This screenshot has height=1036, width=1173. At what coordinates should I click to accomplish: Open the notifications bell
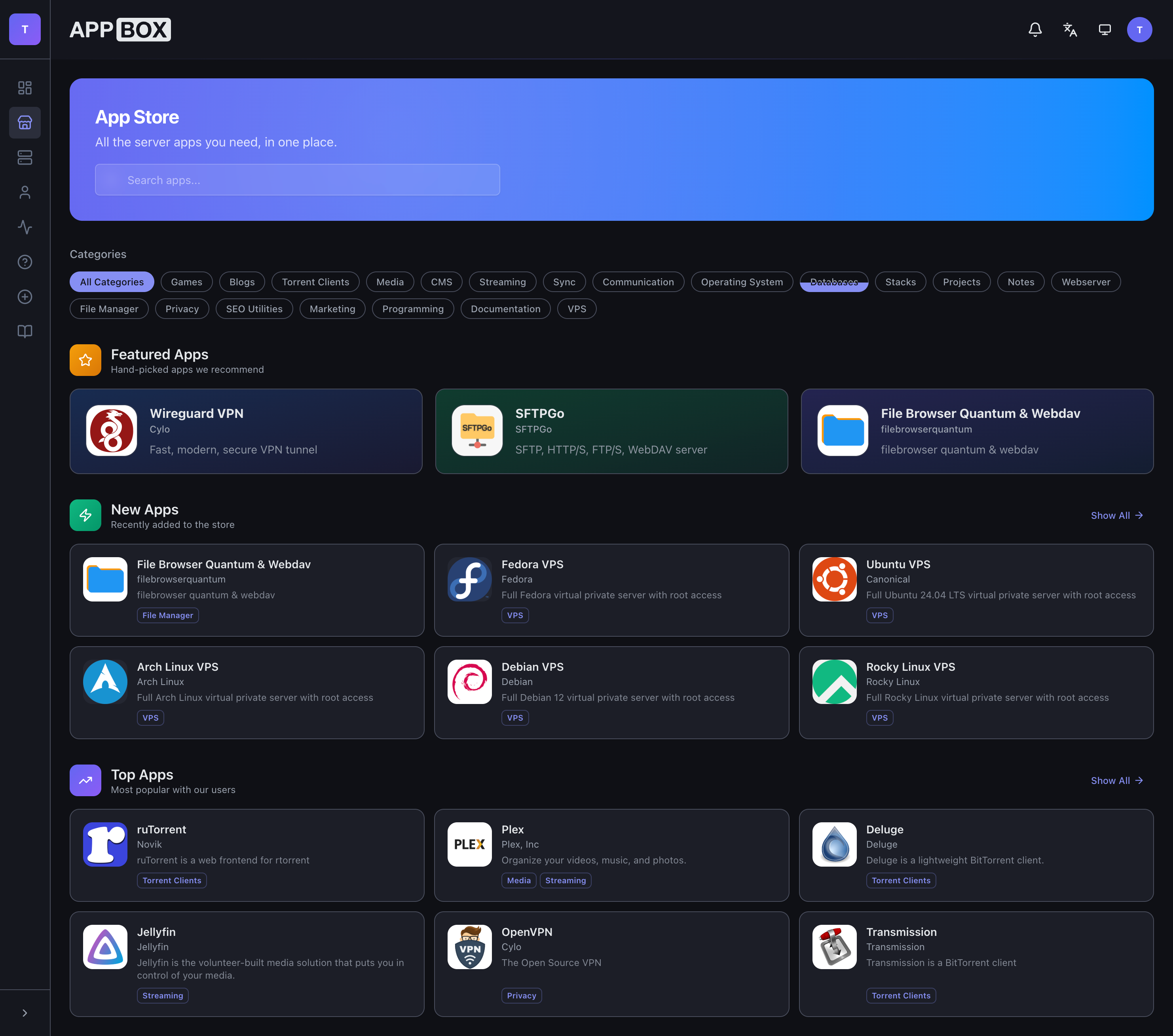tap(1035, 29)
